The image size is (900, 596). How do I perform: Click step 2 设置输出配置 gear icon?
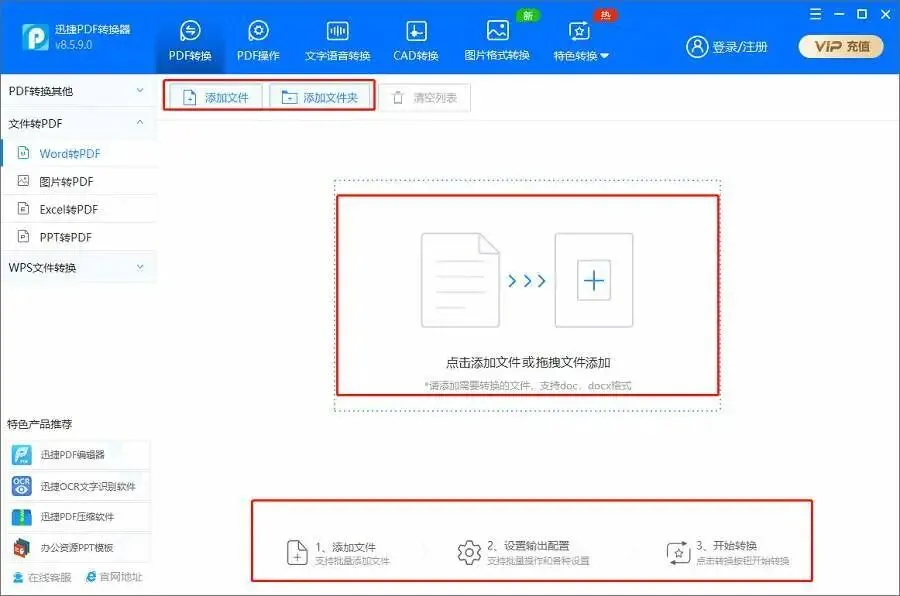469,552
